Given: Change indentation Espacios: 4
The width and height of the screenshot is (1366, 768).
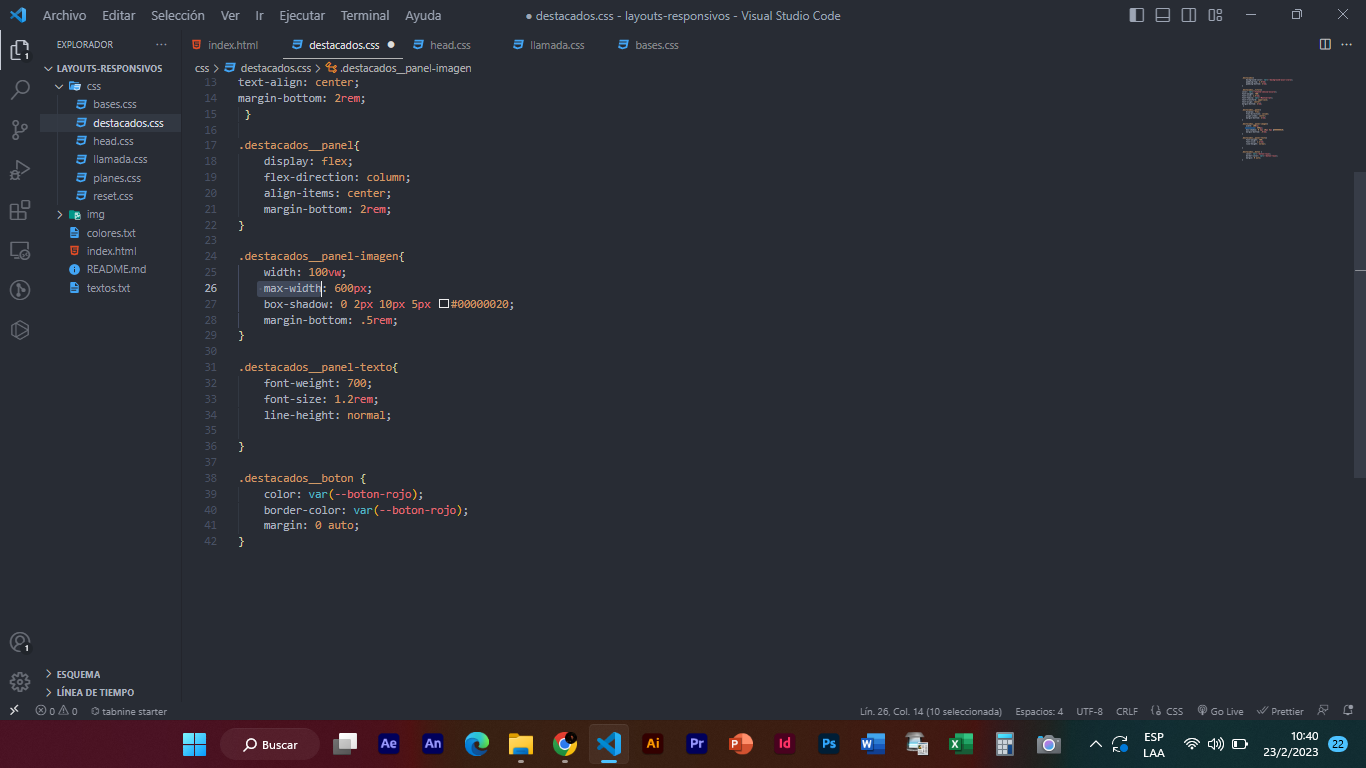Looking at the screenshot, I should 1039,711.
